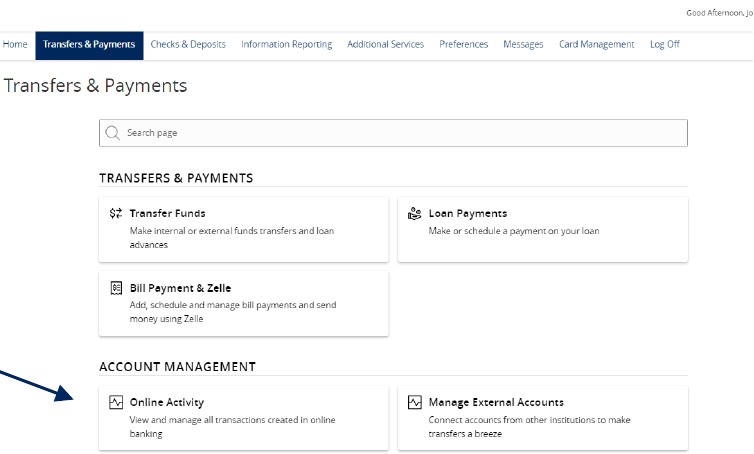Screen dimensions: 754x454
Task: Open the Online Activity title link
Action: click(167, 402)
